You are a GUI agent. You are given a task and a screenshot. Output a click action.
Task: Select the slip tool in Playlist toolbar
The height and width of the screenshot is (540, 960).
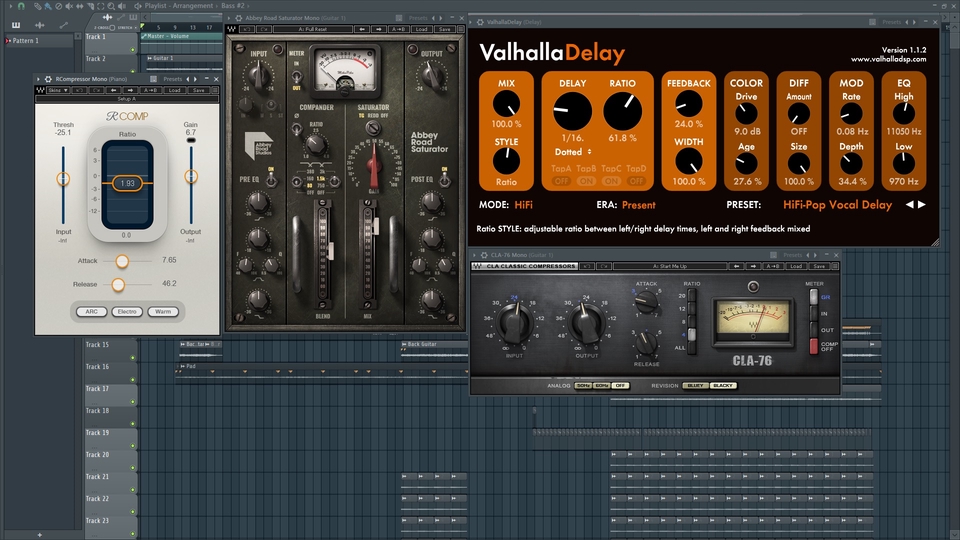point(80,6)
